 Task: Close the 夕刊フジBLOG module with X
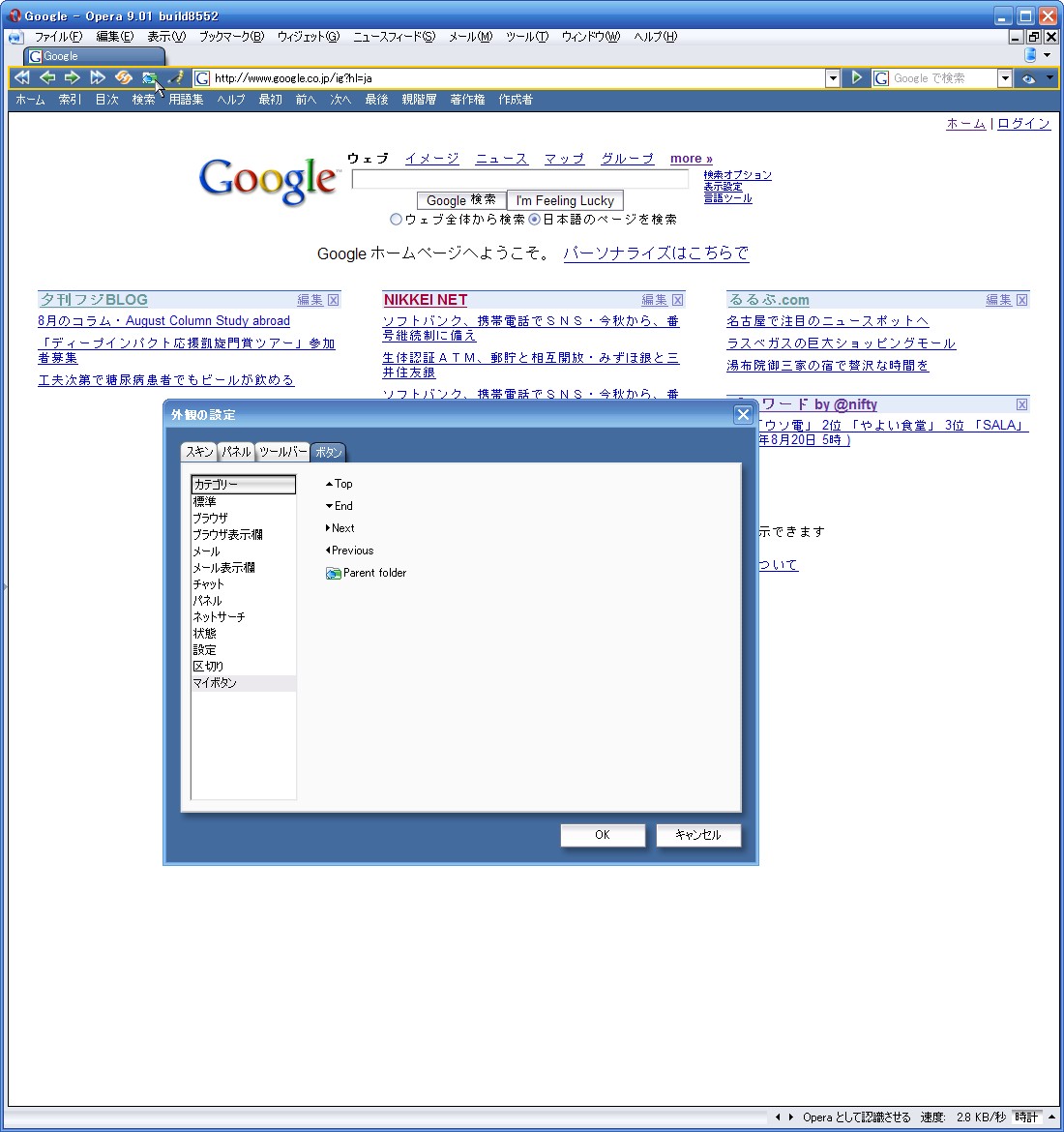[333, 300]
